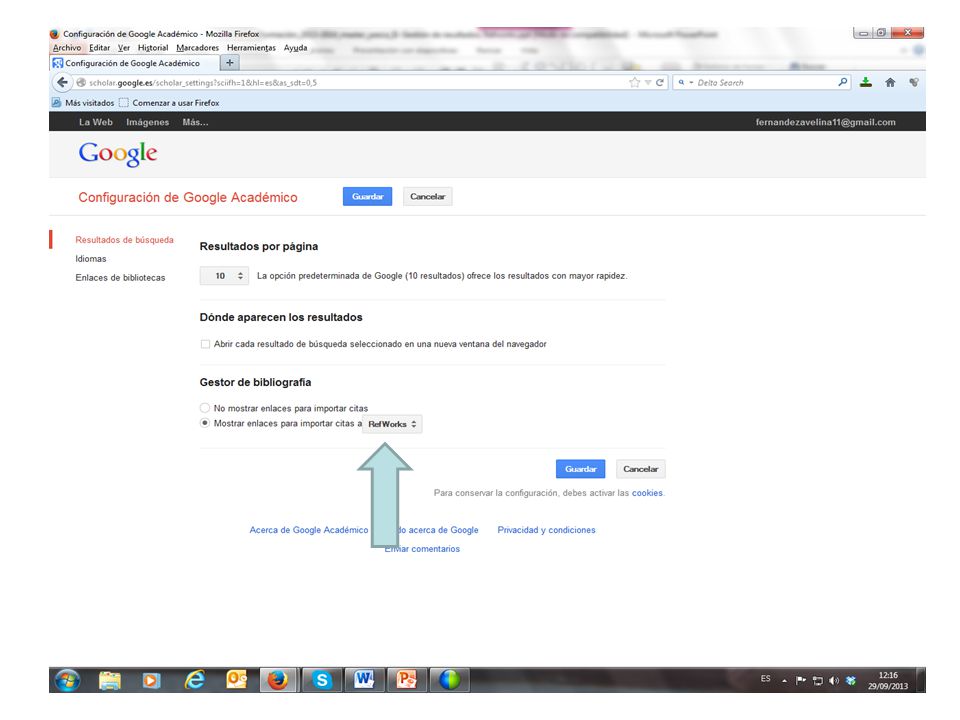Open the Marcadores menu
The image size is (960, 720).
[197, 48]
